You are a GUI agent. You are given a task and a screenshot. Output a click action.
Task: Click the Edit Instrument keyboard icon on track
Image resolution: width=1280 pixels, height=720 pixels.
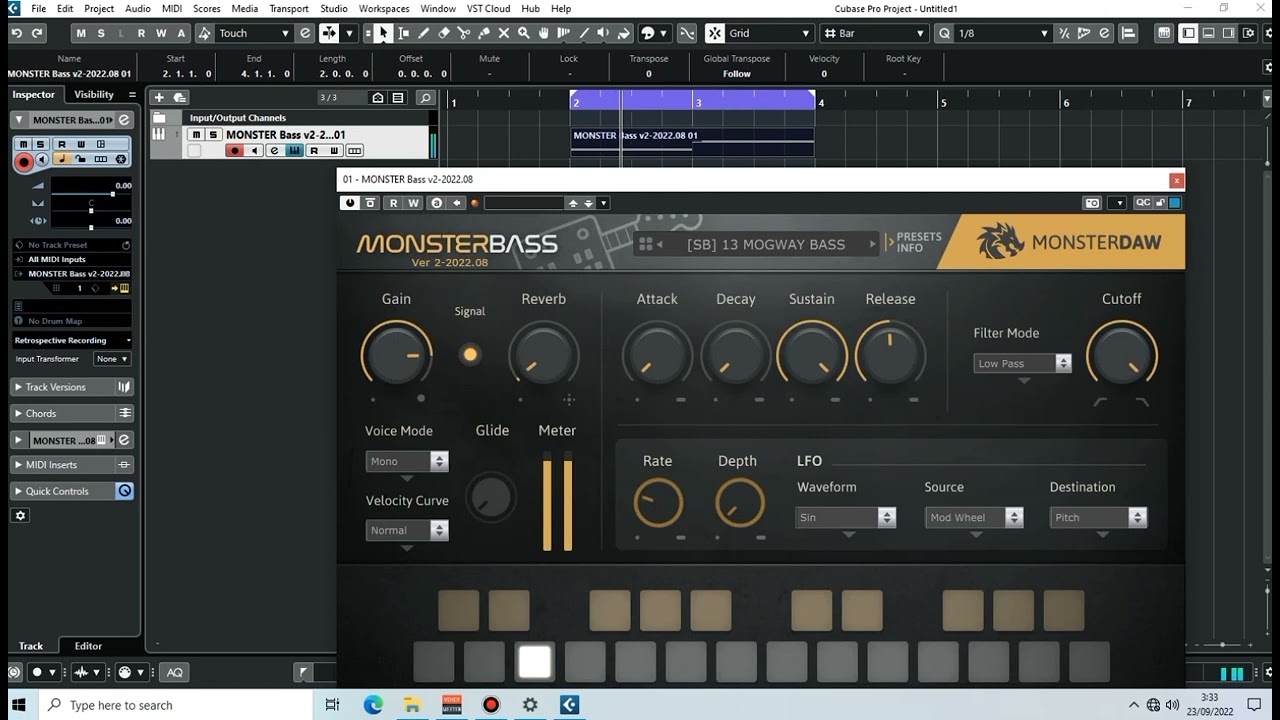click(x=294, y=151)
